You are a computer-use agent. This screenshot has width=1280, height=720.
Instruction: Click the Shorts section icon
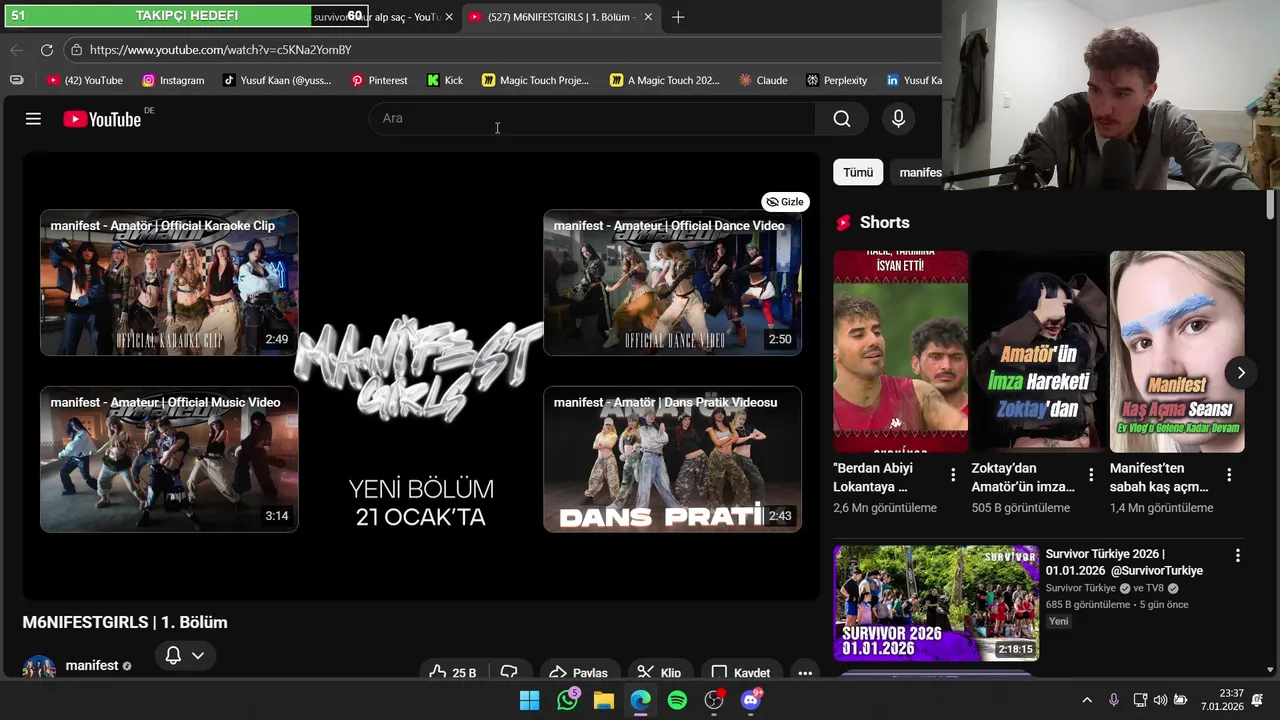[843, 223]
